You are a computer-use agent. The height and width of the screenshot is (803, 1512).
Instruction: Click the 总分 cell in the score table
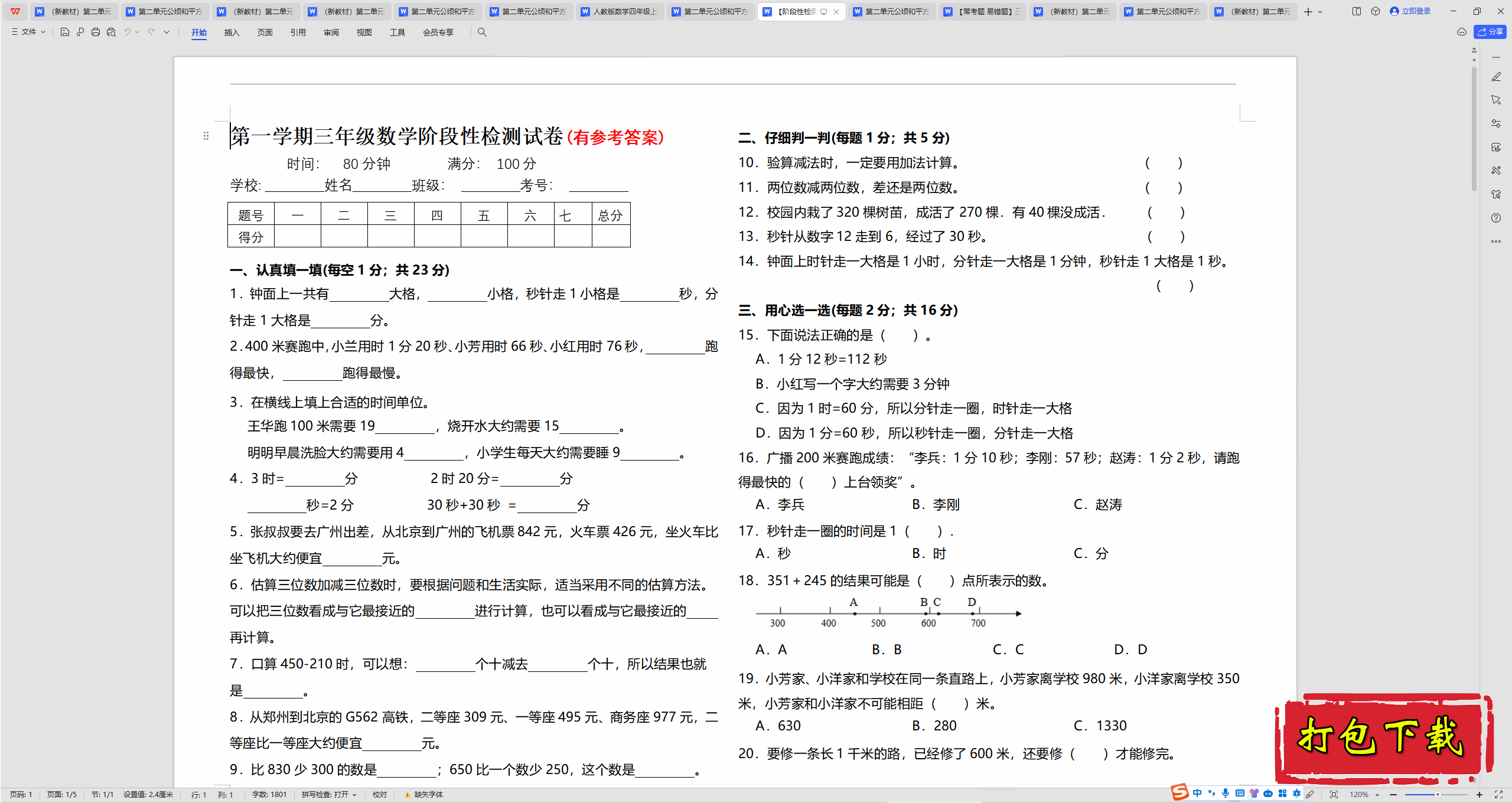(x=611, y=215)
